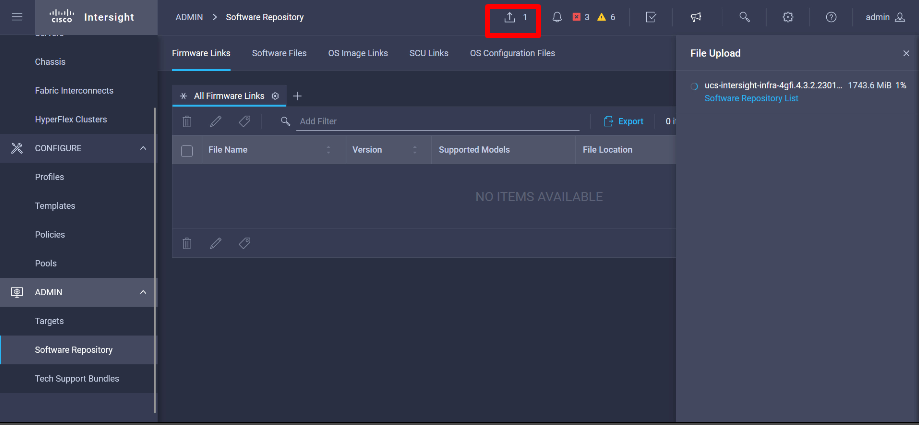Open the requests checklist icon
This screenshot has height=425, width=919.
651,17
